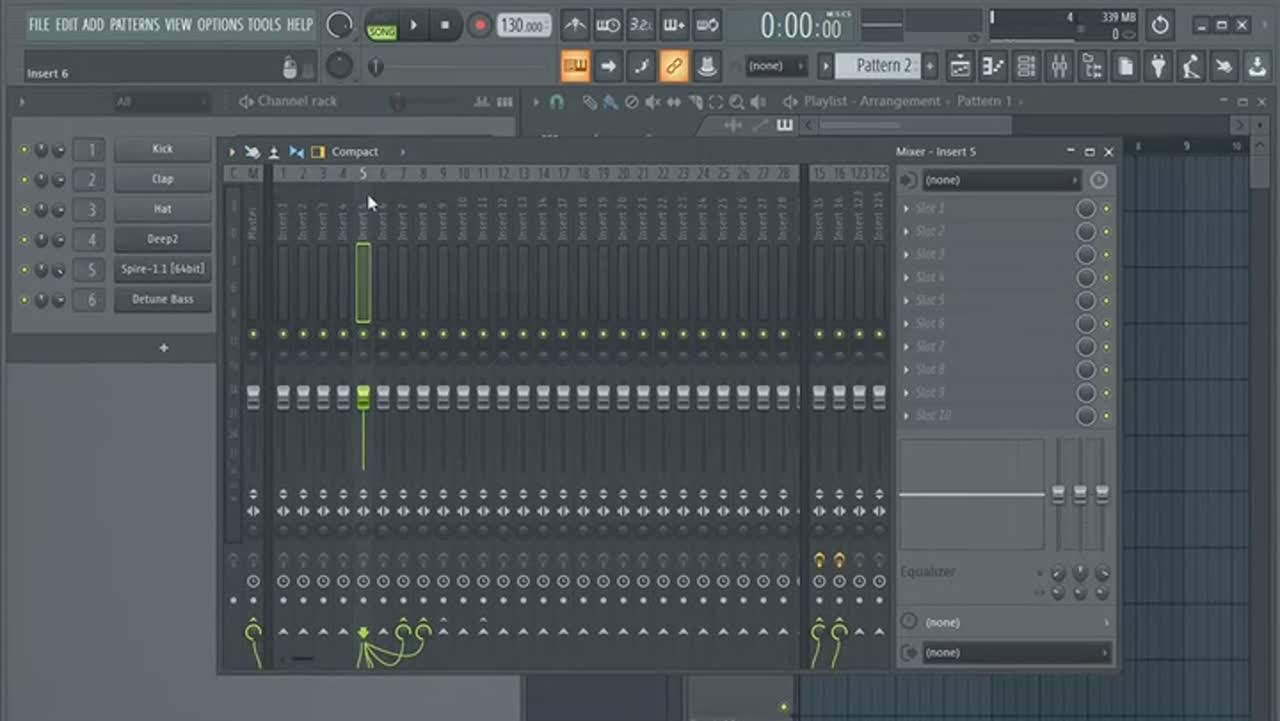Disable mixer effect Slot 1 LED
Image resolution: width=1280 pixels, height=721 pixels.
[1106, 209]
